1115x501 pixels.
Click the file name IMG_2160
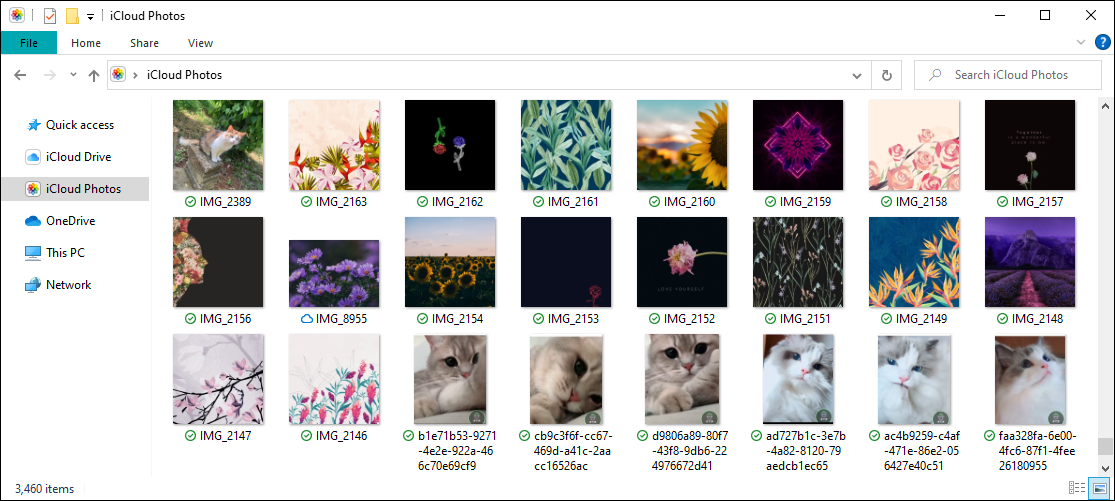tap(689, 202)
